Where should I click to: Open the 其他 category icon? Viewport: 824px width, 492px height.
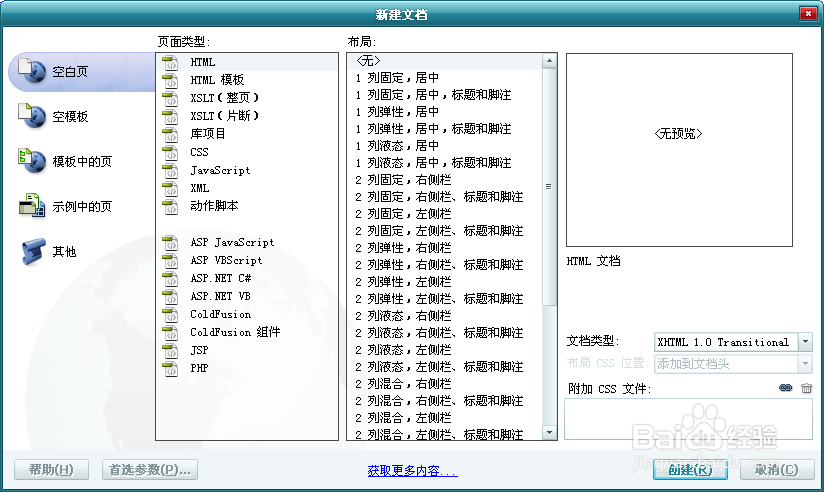click(32, 251)
